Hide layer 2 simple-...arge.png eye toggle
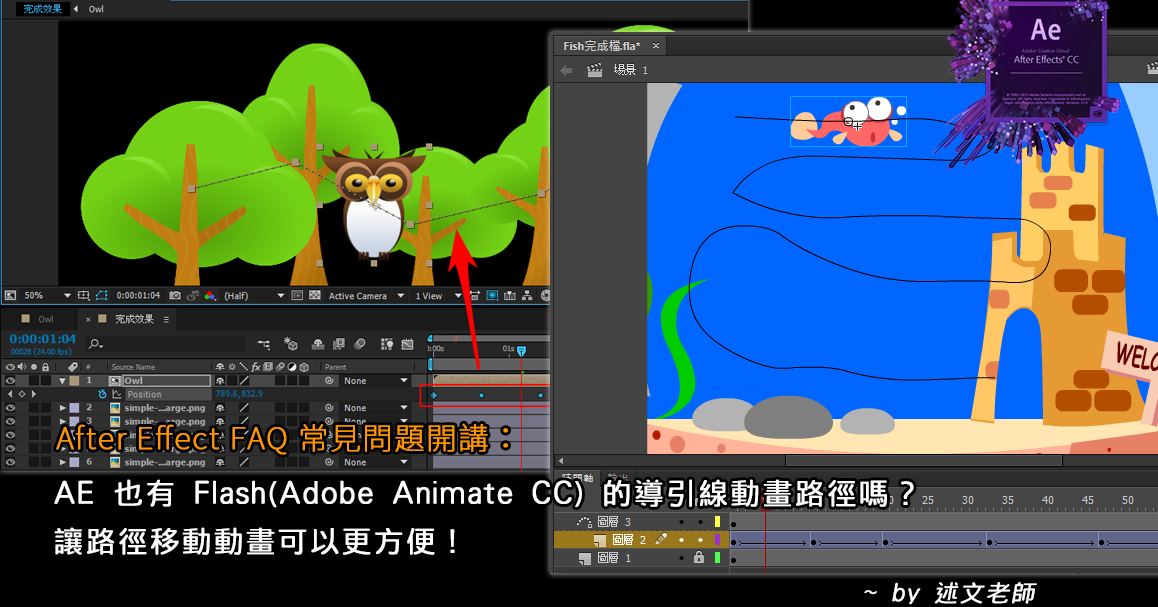1158x607 pixels. pos(10,408)
